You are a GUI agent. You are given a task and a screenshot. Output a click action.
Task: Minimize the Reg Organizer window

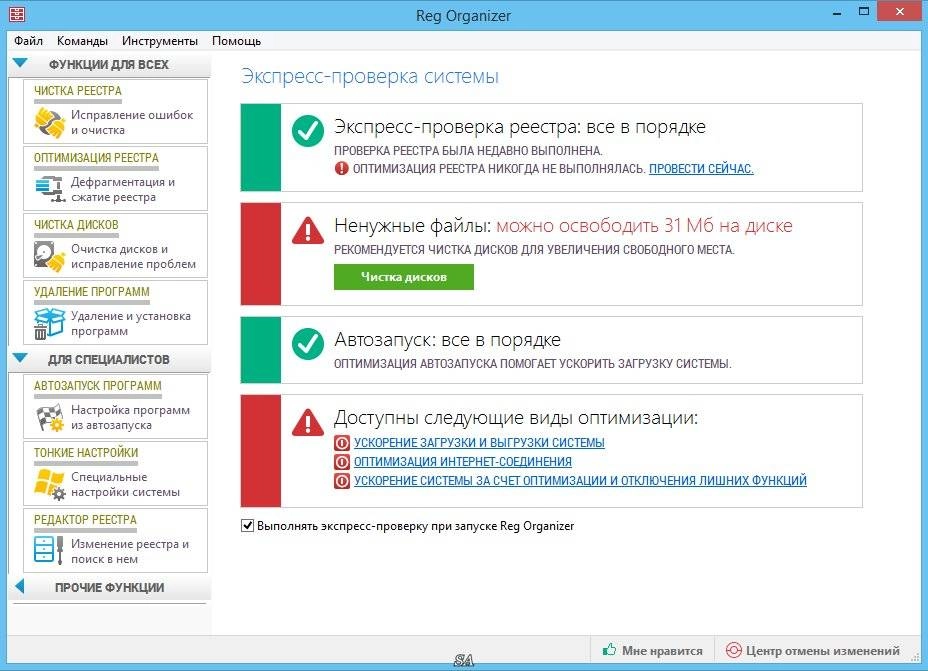pyautogui.click(x=837, y=12)
